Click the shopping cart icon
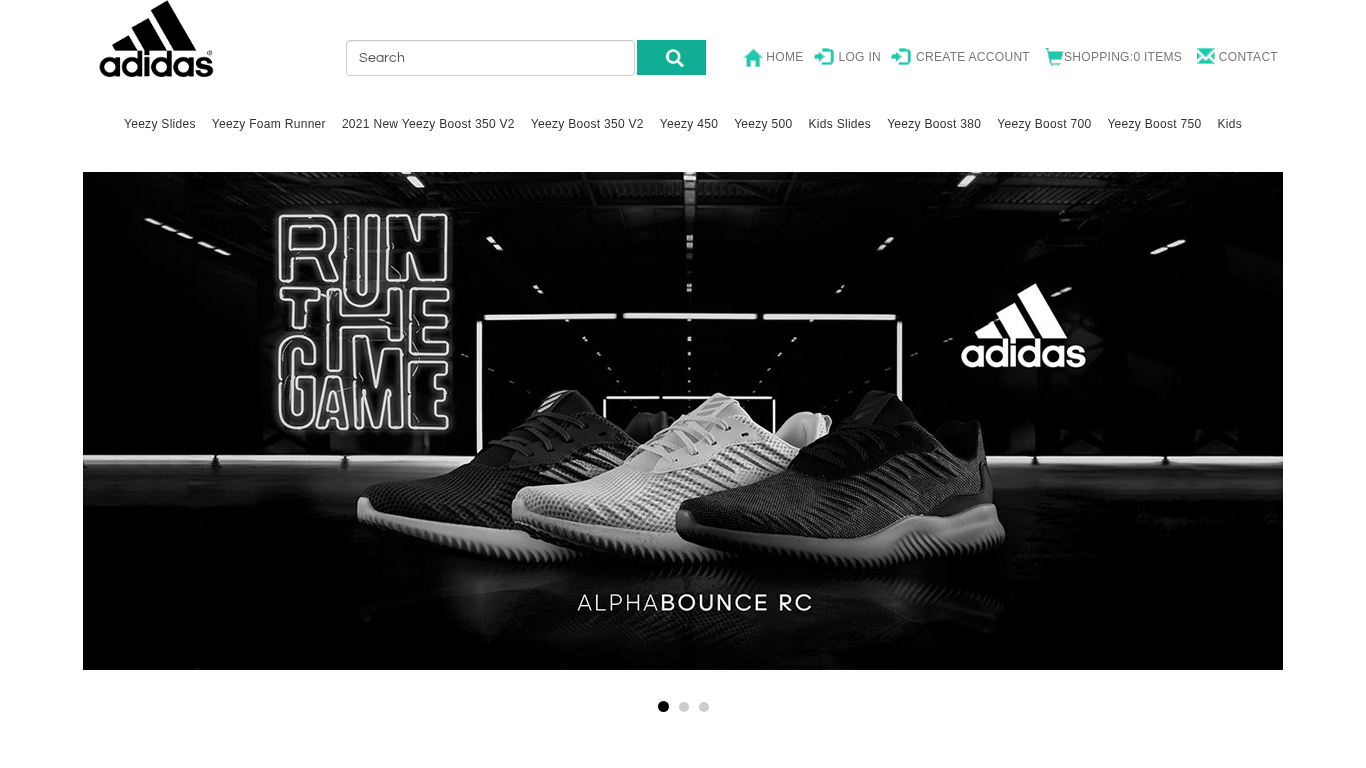1366x768 pixels. (x=1054, y=57)
